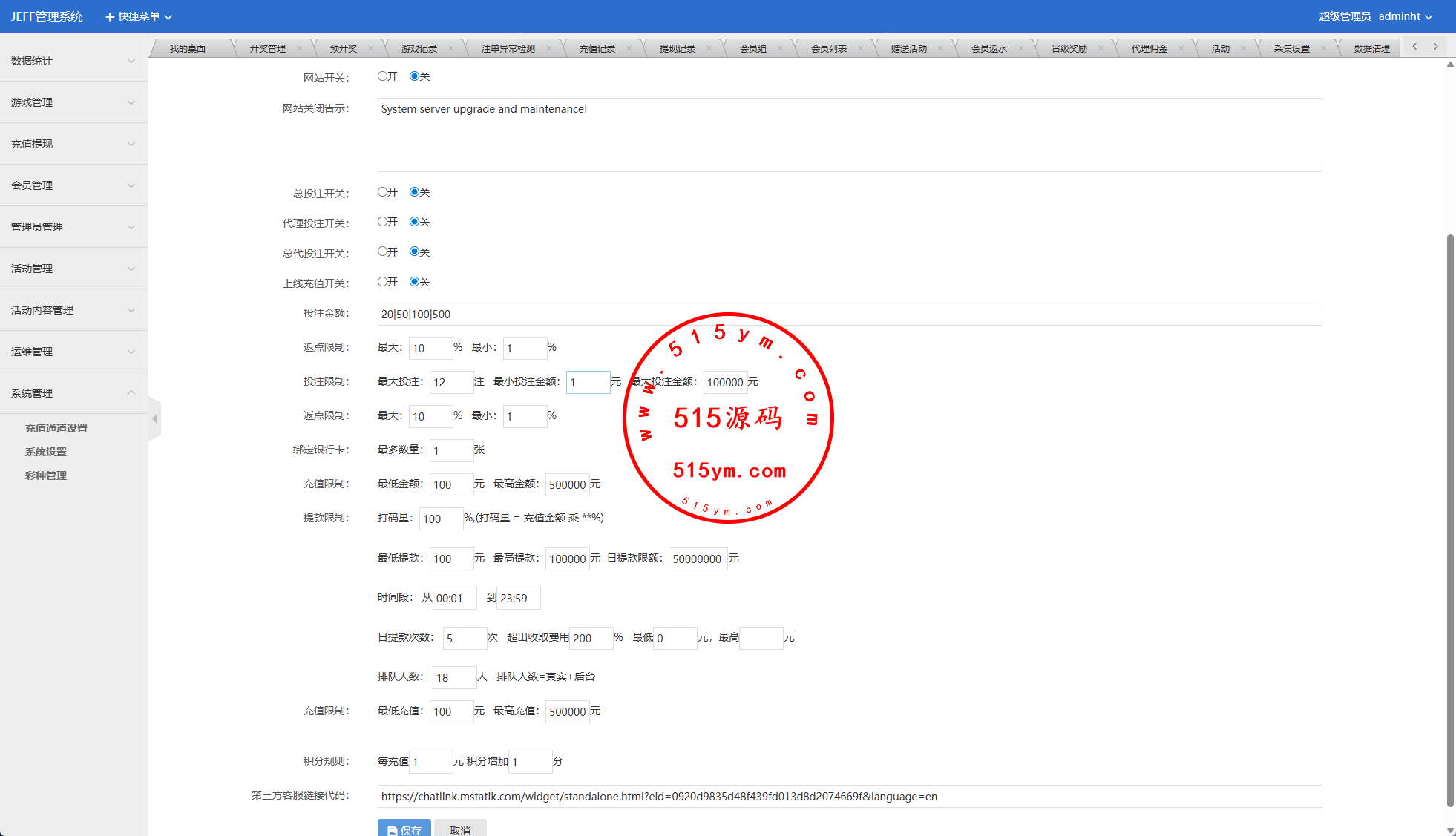The image size is (1456, 836).
Task: Collapse the sidebar with the handle arrow
Action: click(x=155, y=419)
